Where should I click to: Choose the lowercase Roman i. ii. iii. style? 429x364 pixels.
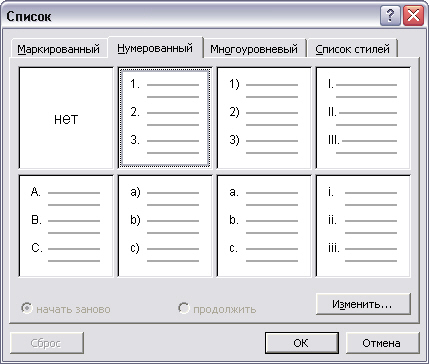point(363,226)
